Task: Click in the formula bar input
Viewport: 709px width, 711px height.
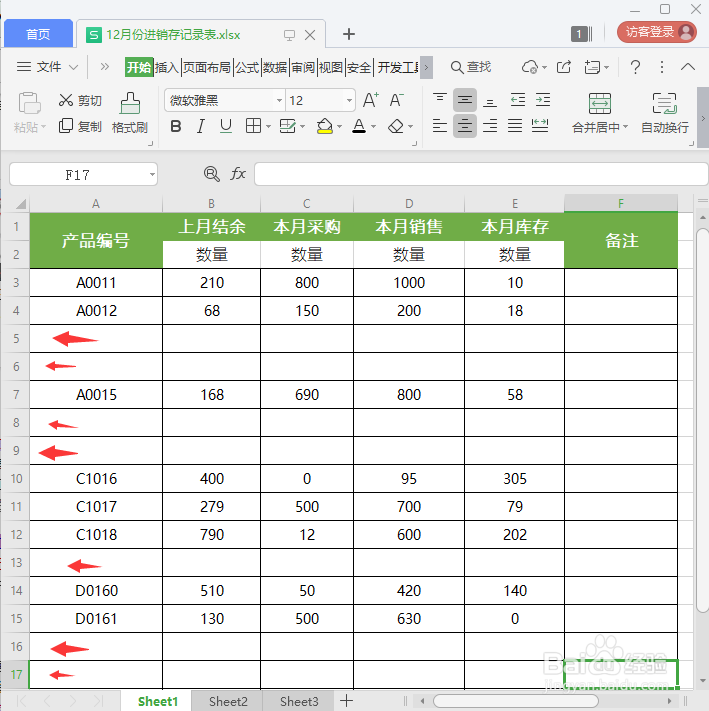Action: (x=481, y=174)
